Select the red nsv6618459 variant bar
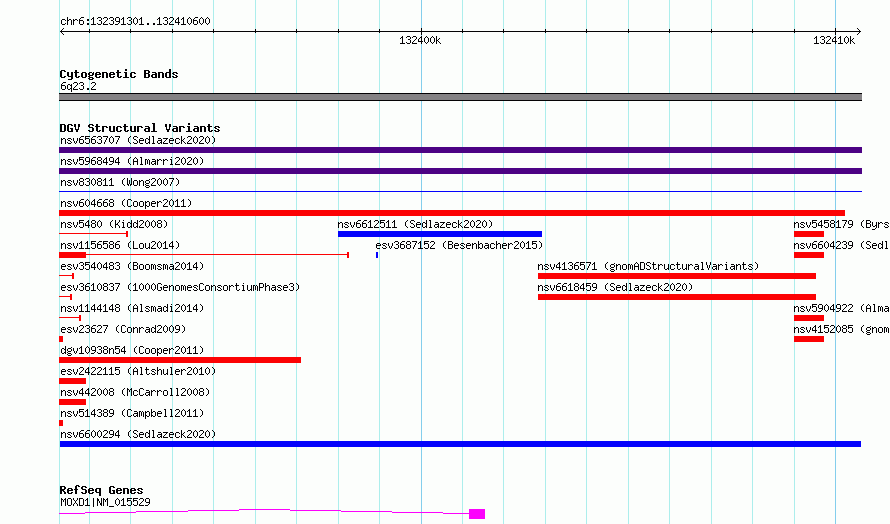Screen dimensions: 890x524 click(677, 297)
